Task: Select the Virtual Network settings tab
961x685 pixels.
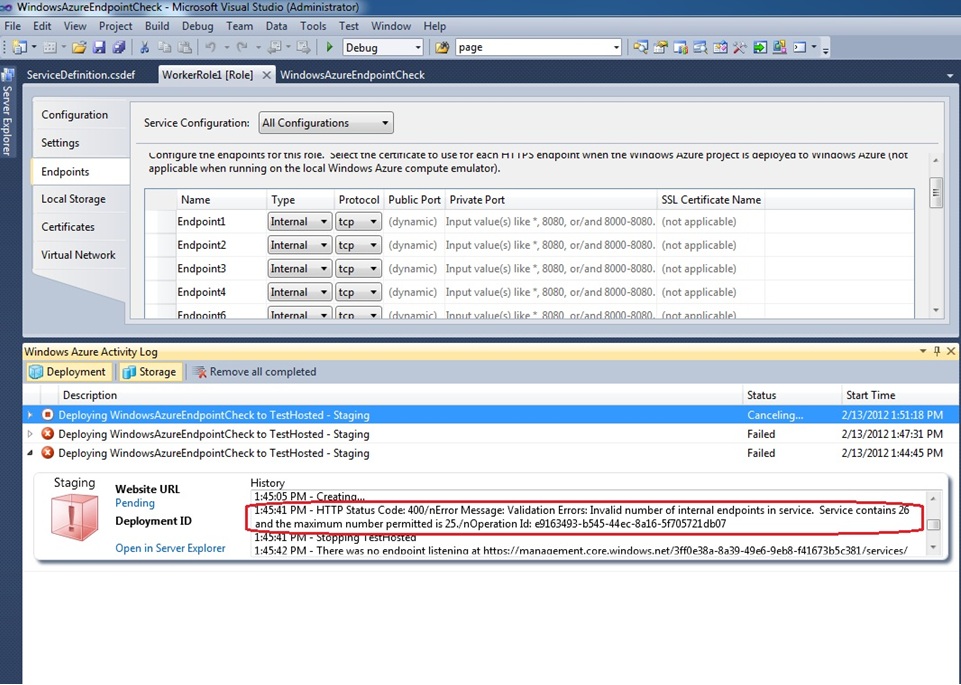Action: click(x=78, y=255)
